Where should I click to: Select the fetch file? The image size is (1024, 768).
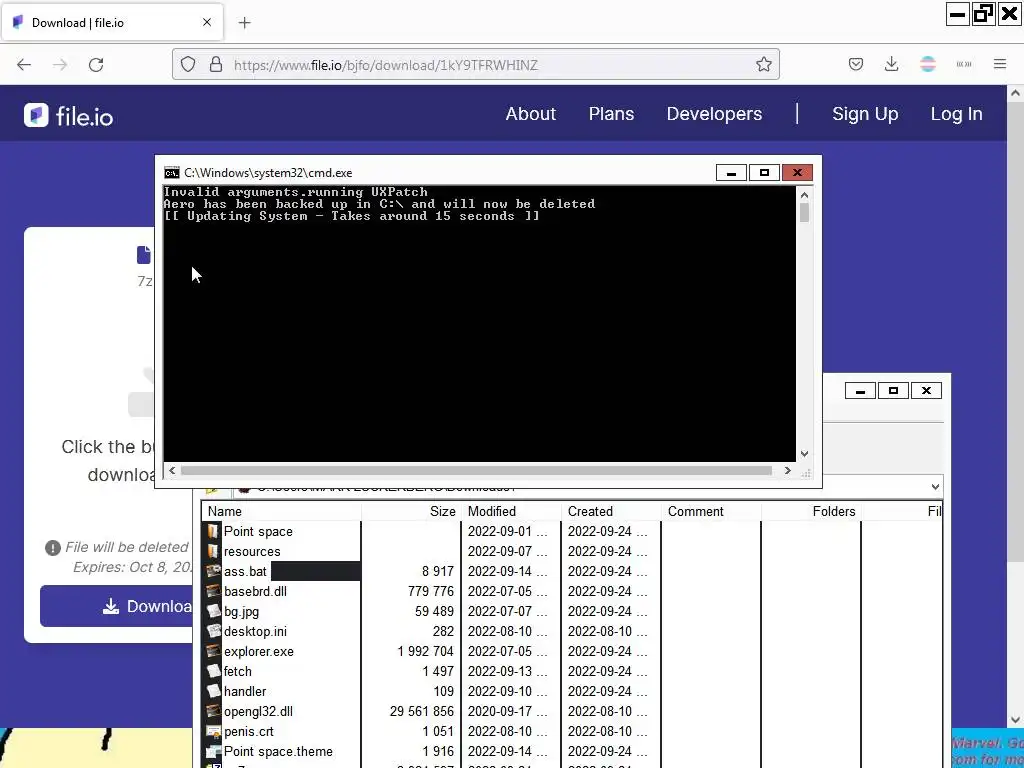tap(237, 671)
